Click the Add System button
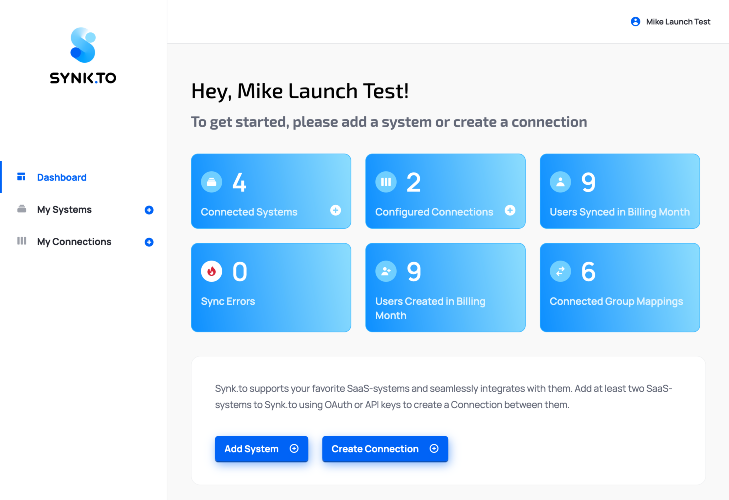729x500 pixels. 261,449
